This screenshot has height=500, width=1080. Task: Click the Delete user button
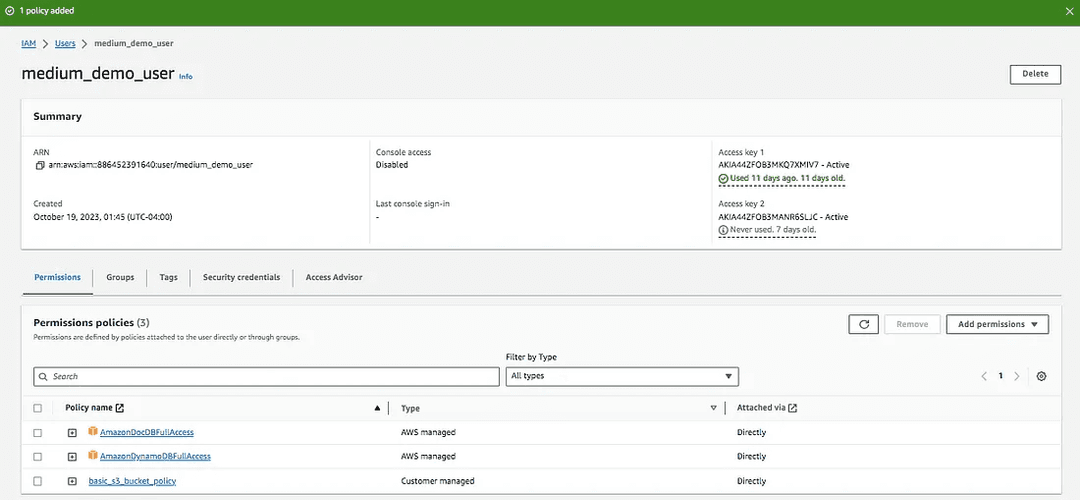point(1035,74)
